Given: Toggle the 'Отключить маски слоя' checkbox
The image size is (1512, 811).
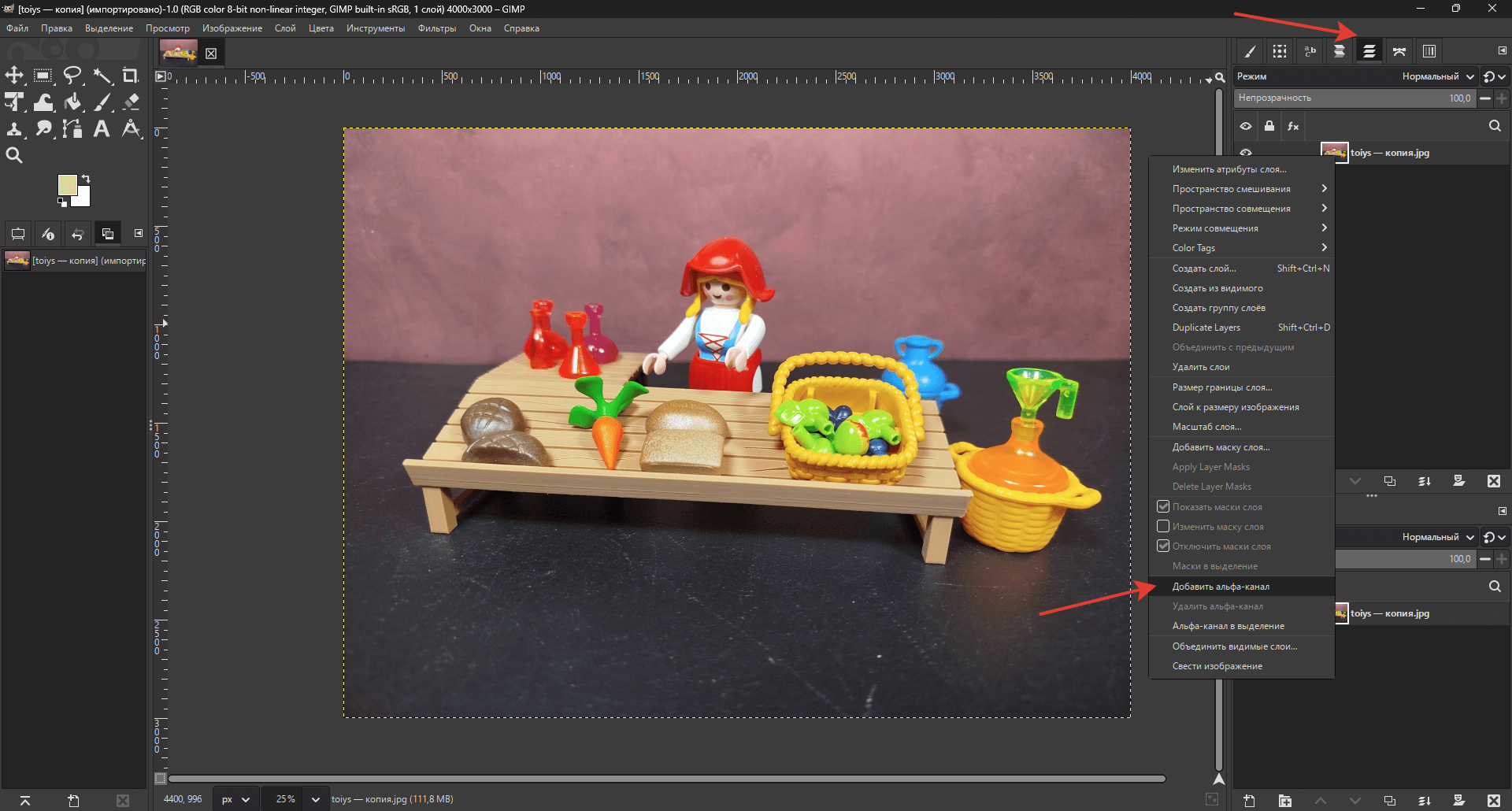Looking at the screenshot, I should (x=1163, y=546).
